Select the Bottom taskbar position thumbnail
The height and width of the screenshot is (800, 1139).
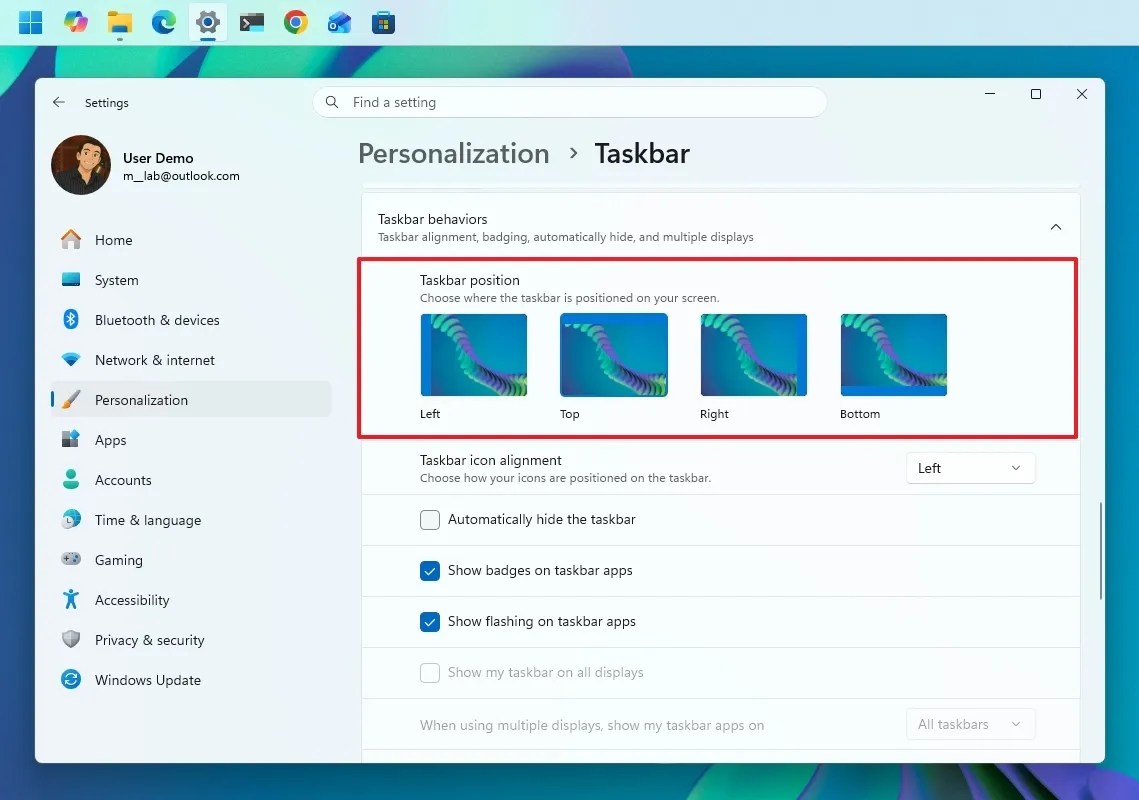tap(893, 355)
